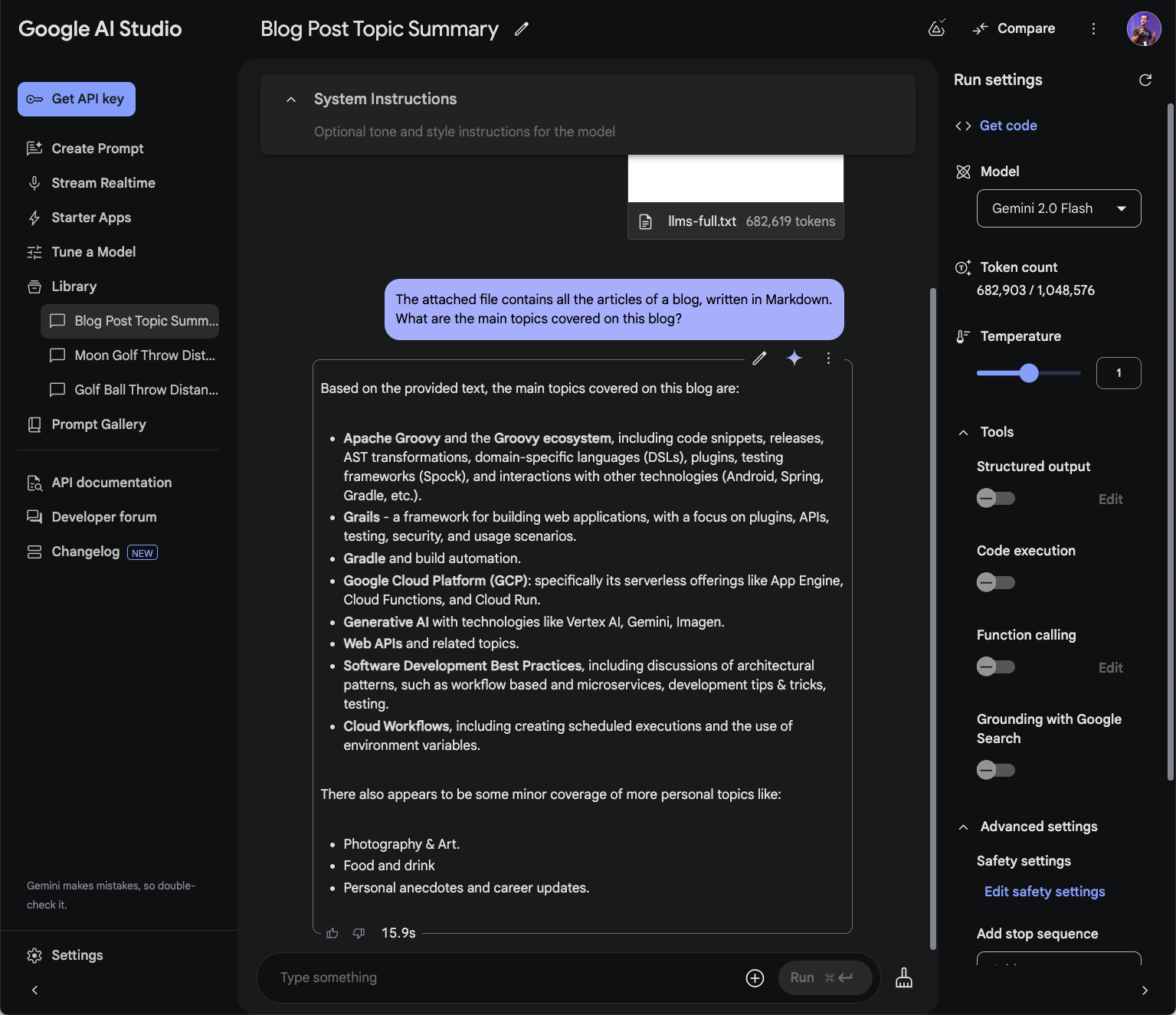The width and height of the screenshot is (1176, 1015).
Task: Click the chat scrollbar
Action: (932, 617)
